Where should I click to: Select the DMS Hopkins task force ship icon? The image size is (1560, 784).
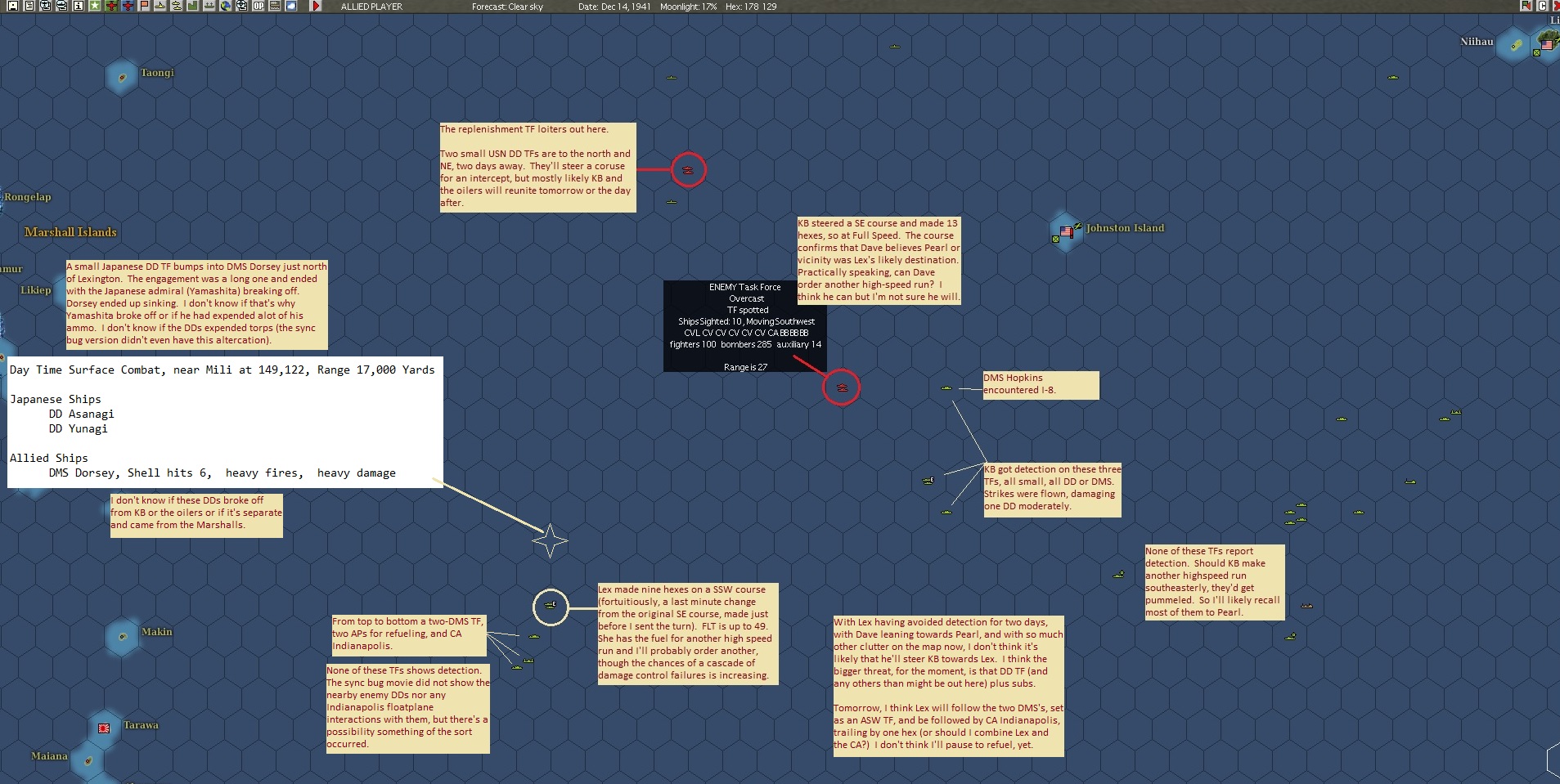[x=946, y=388]
